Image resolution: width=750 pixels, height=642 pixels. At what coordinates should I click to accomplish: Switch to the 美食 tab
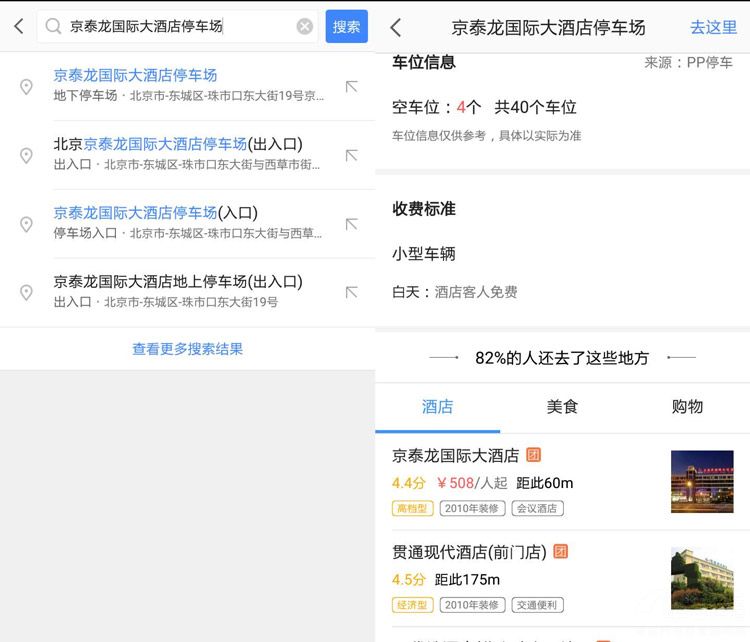point(562,406)
